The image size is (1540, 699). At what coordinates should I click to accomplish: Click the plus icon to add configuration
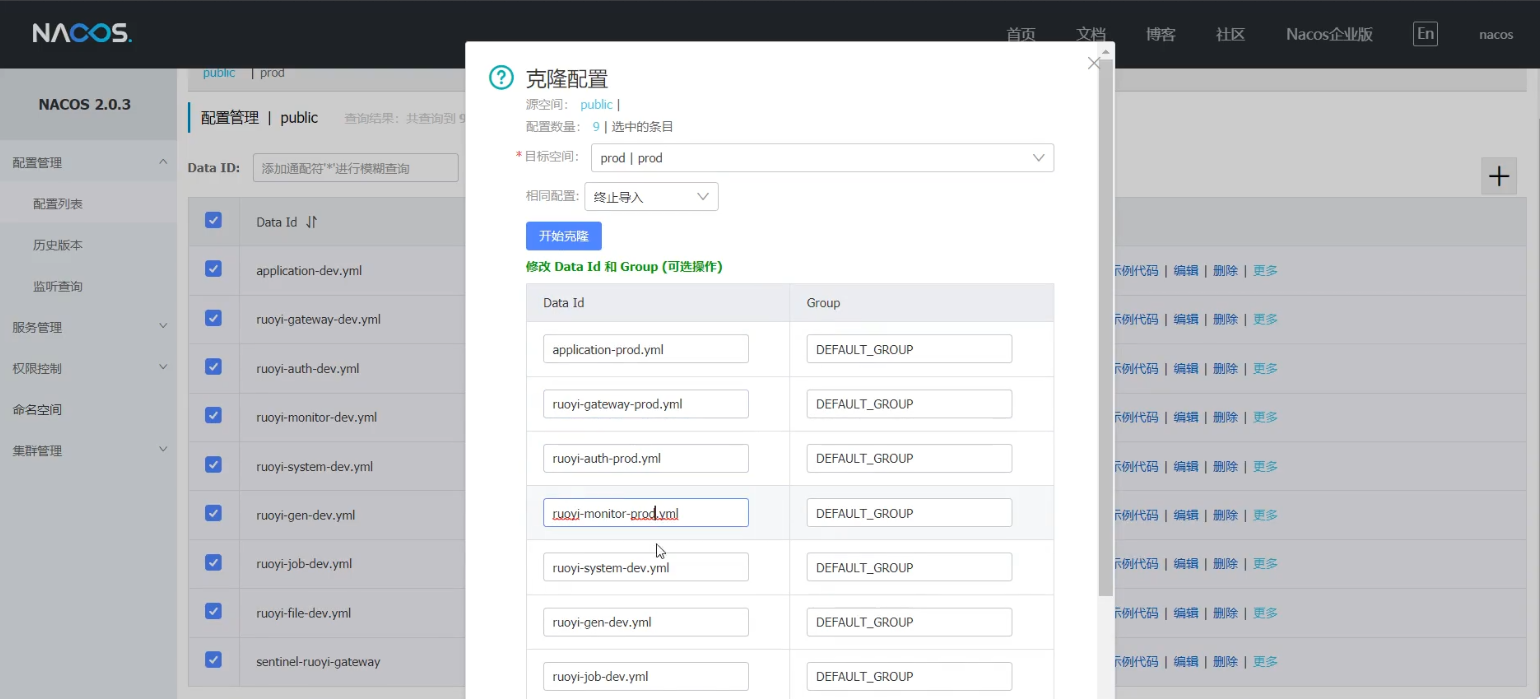(1499, 176)
